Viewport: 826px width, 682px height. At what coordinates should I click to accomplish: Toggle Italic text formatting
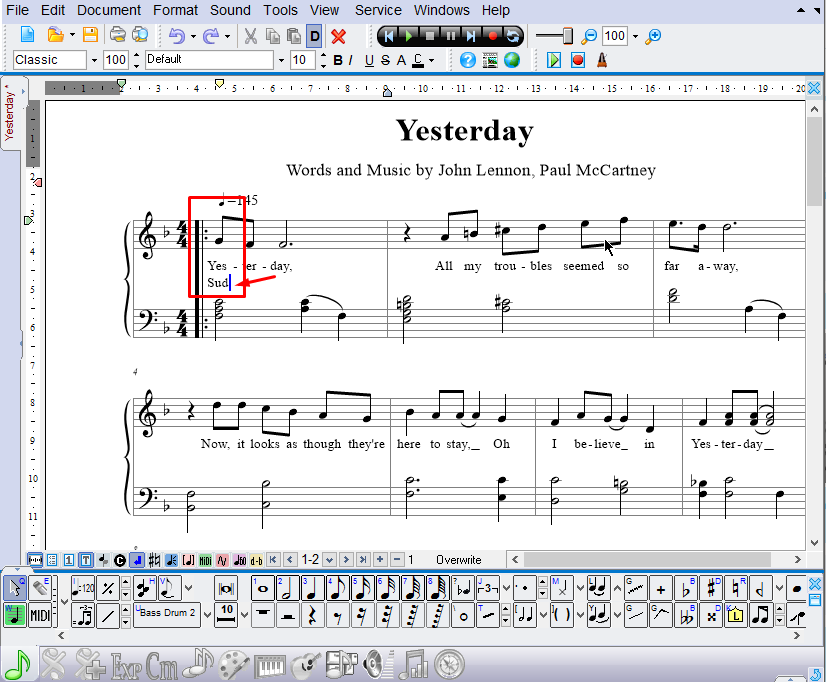click(351, 61)
